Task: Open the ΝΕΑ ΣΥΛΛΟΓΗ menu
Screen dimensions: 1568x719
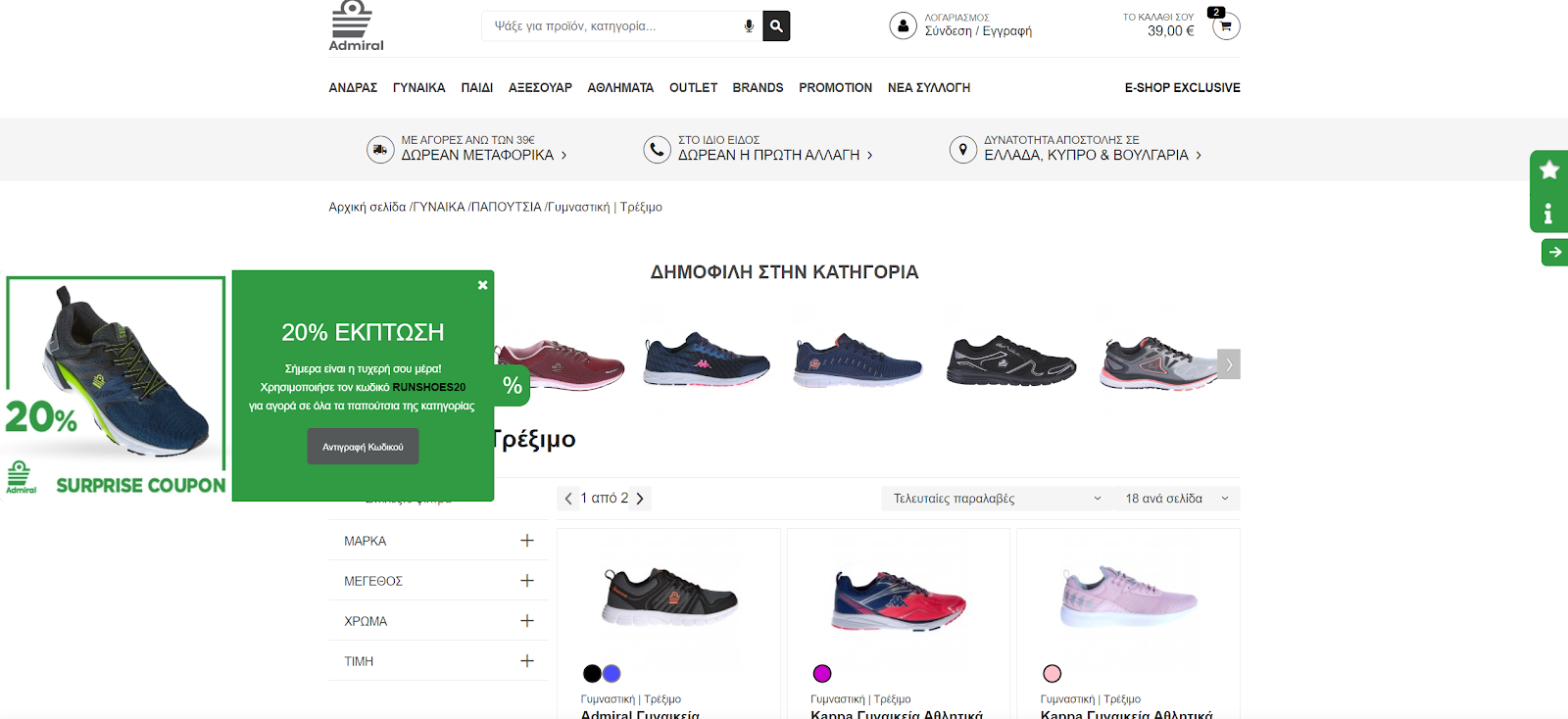Action: (929, 87)
